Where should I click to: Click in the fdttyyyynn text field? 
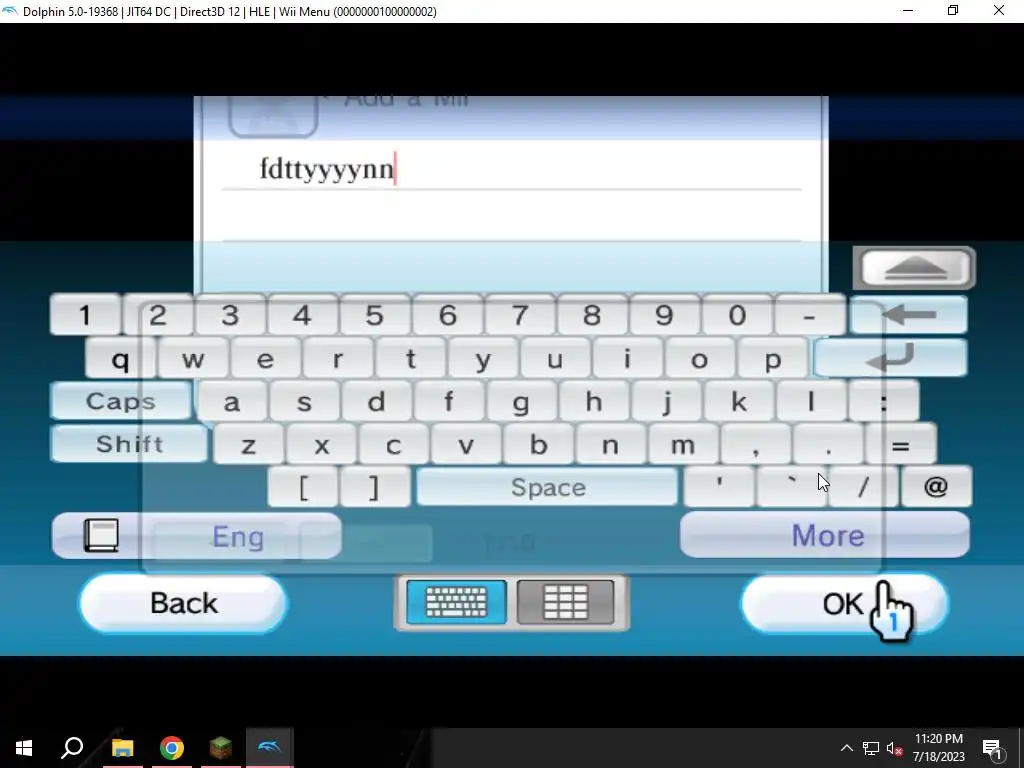pyautogui.click(x=511, y=169)
